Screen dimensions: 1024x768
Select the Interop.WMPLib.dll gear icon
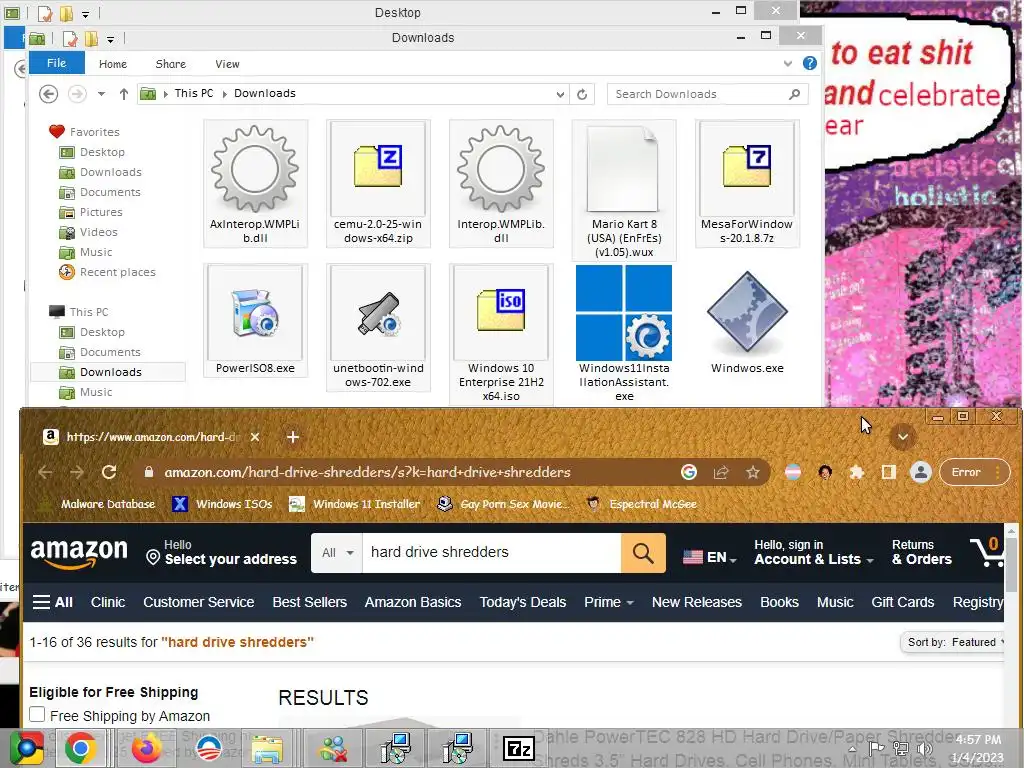pos(501,168)
